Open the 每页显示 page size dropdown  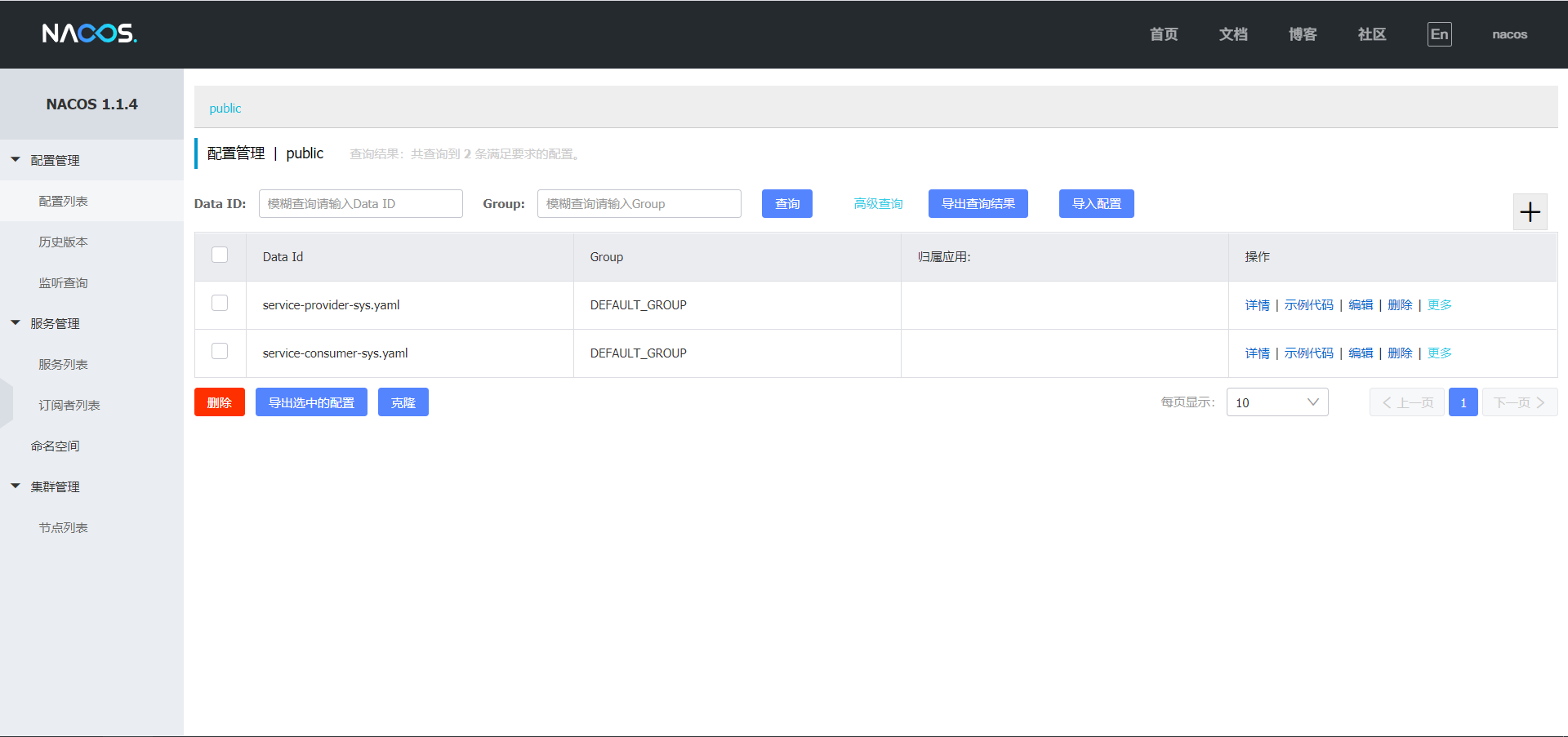click(x=1277, y=402)
